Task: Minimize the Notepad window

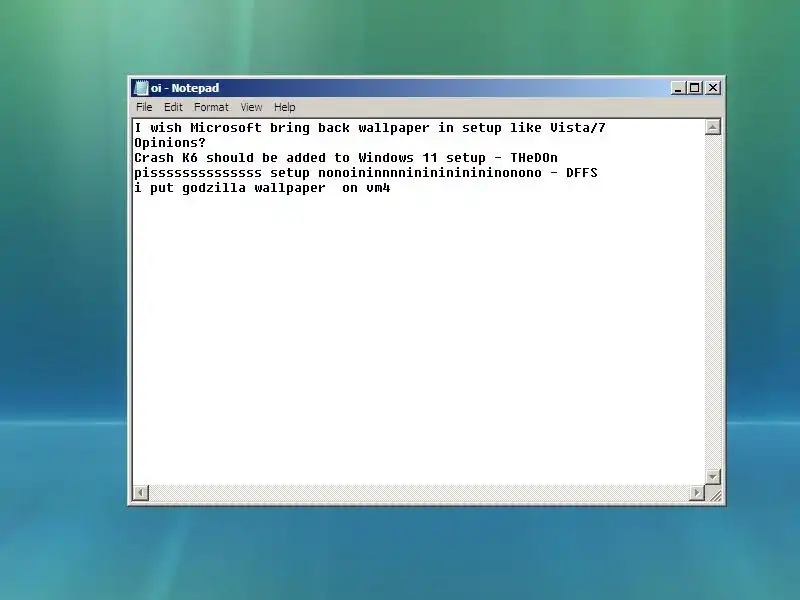Action: click(x=678, y=88)
